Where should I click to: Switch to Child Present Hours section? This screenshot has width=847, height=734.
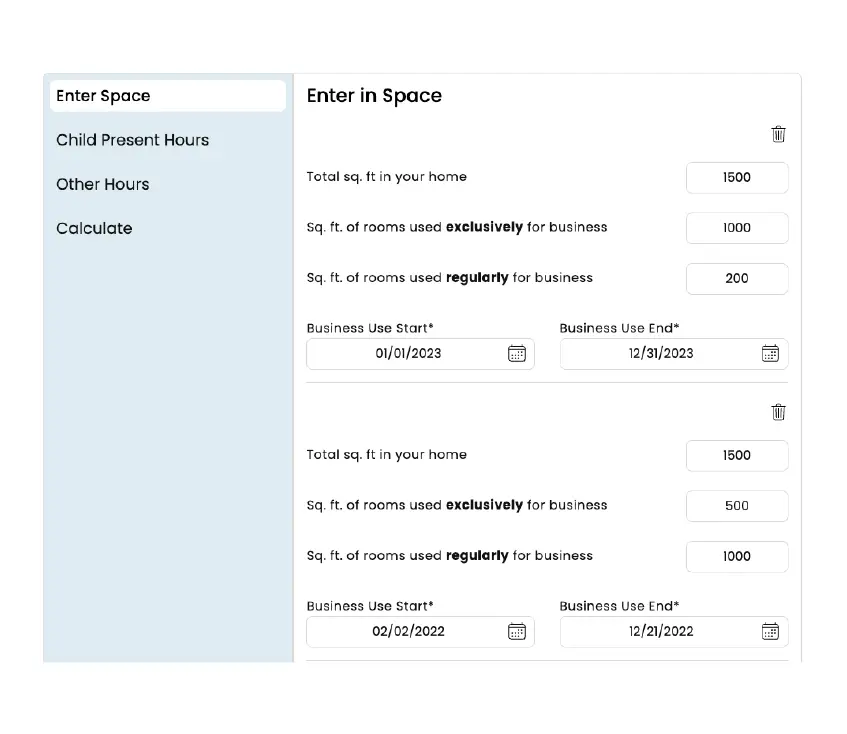point(133,140)
